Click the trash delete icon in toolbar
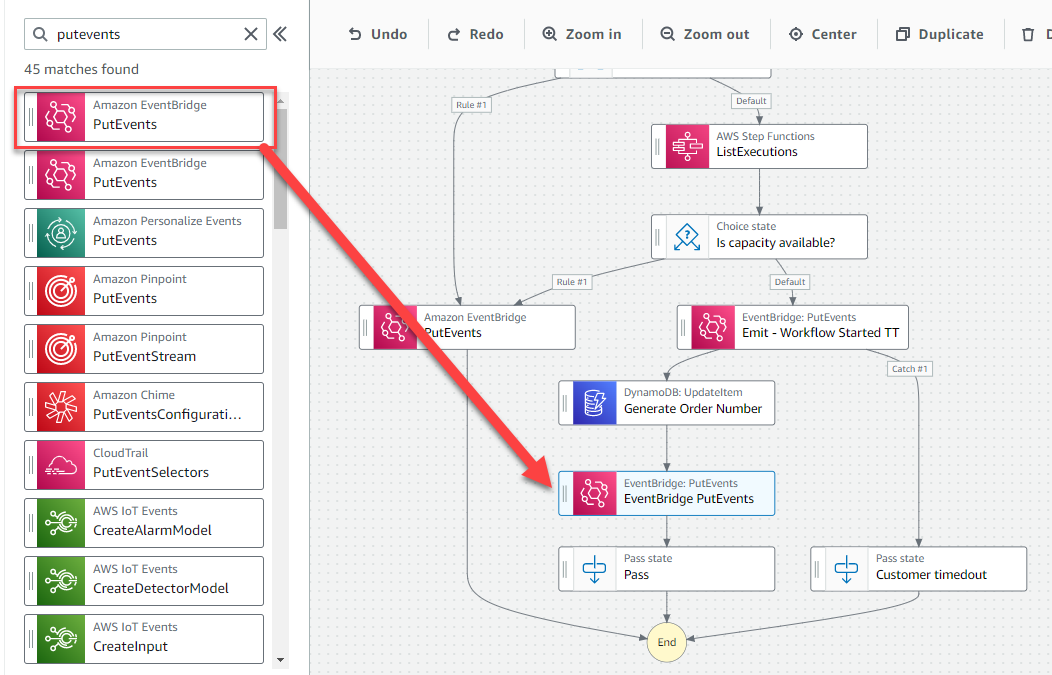Screen dimensions: 1052x675 [x=1028, y=34]
